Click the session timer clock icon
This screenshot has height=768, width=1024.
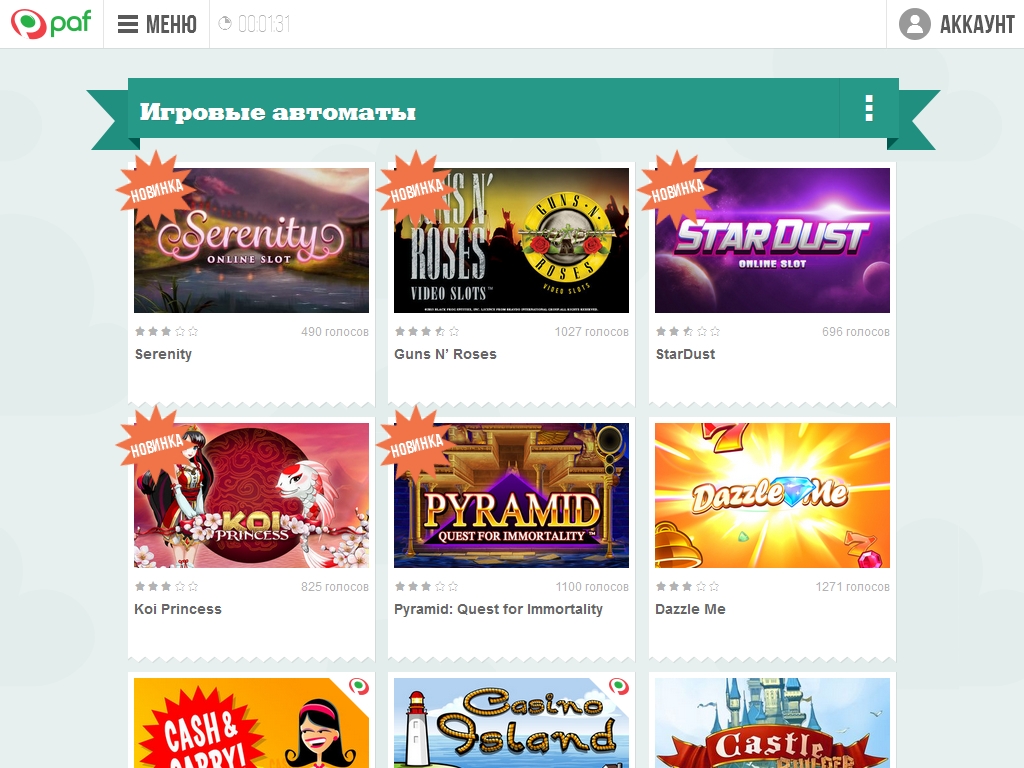[x=225, y=24]
